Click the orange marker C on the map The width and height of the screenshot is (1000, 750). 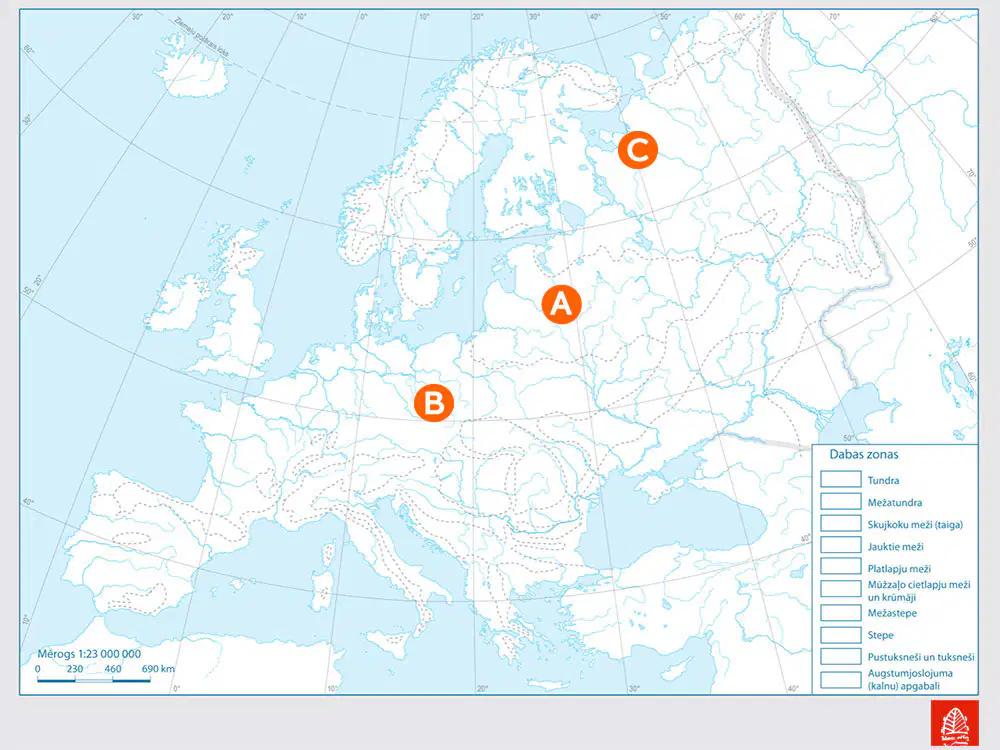638,150
